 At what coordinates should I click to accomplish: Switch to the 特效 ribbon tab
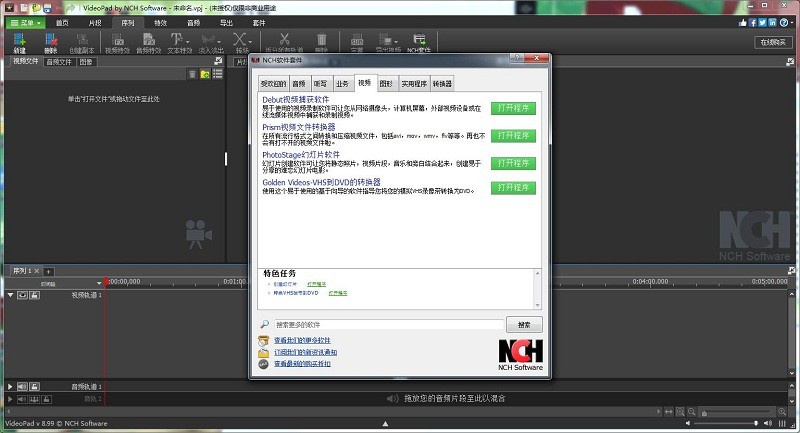click(x=161, y=22)
